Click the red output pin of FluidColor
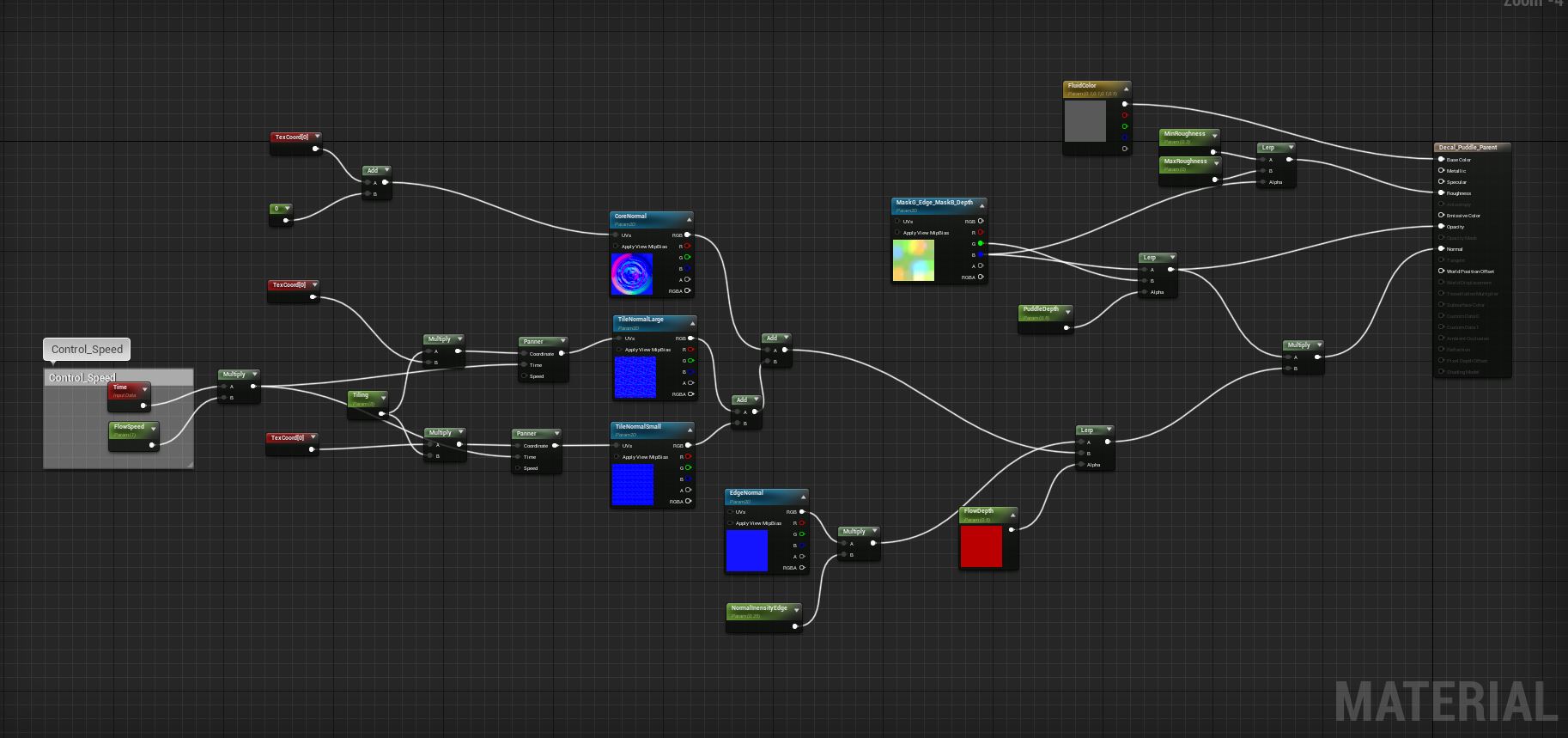This screenshot has height=738, width=1568. point(1125,115)
